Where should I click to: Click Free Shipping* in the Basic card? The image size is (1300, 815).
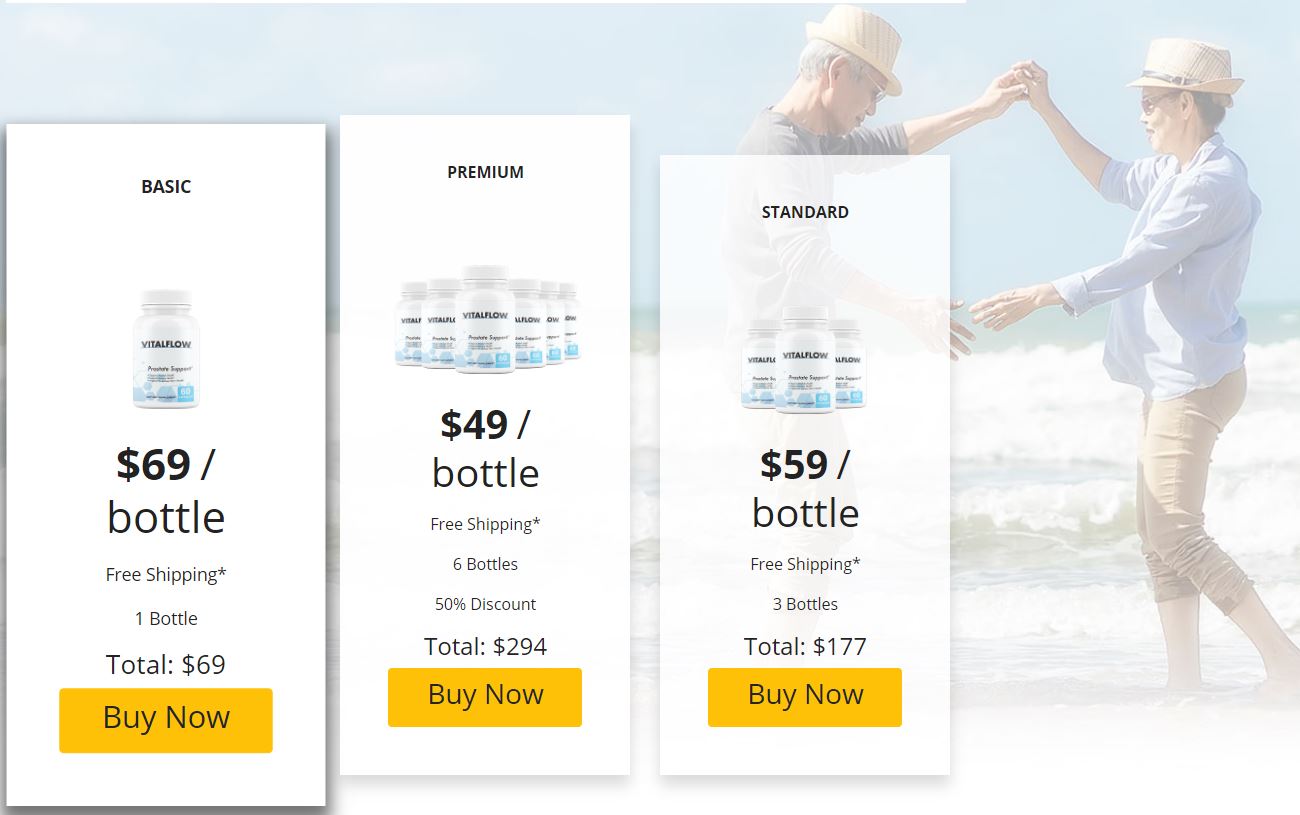pos(166,575)
